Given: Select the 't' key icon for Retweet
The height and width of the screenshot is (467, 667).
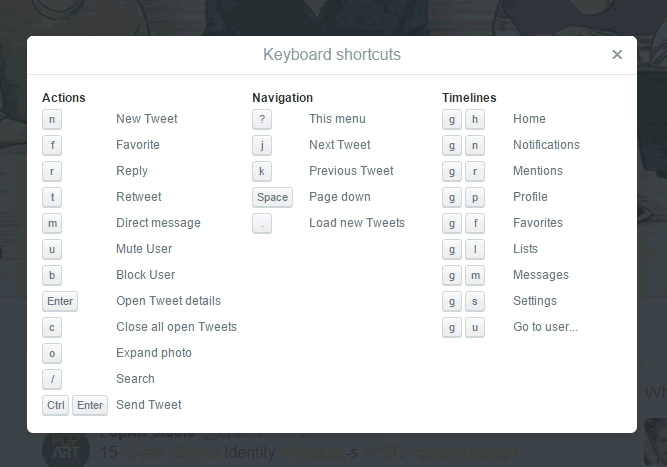Looking at the screenshot, I should click(x=52, y=197).
